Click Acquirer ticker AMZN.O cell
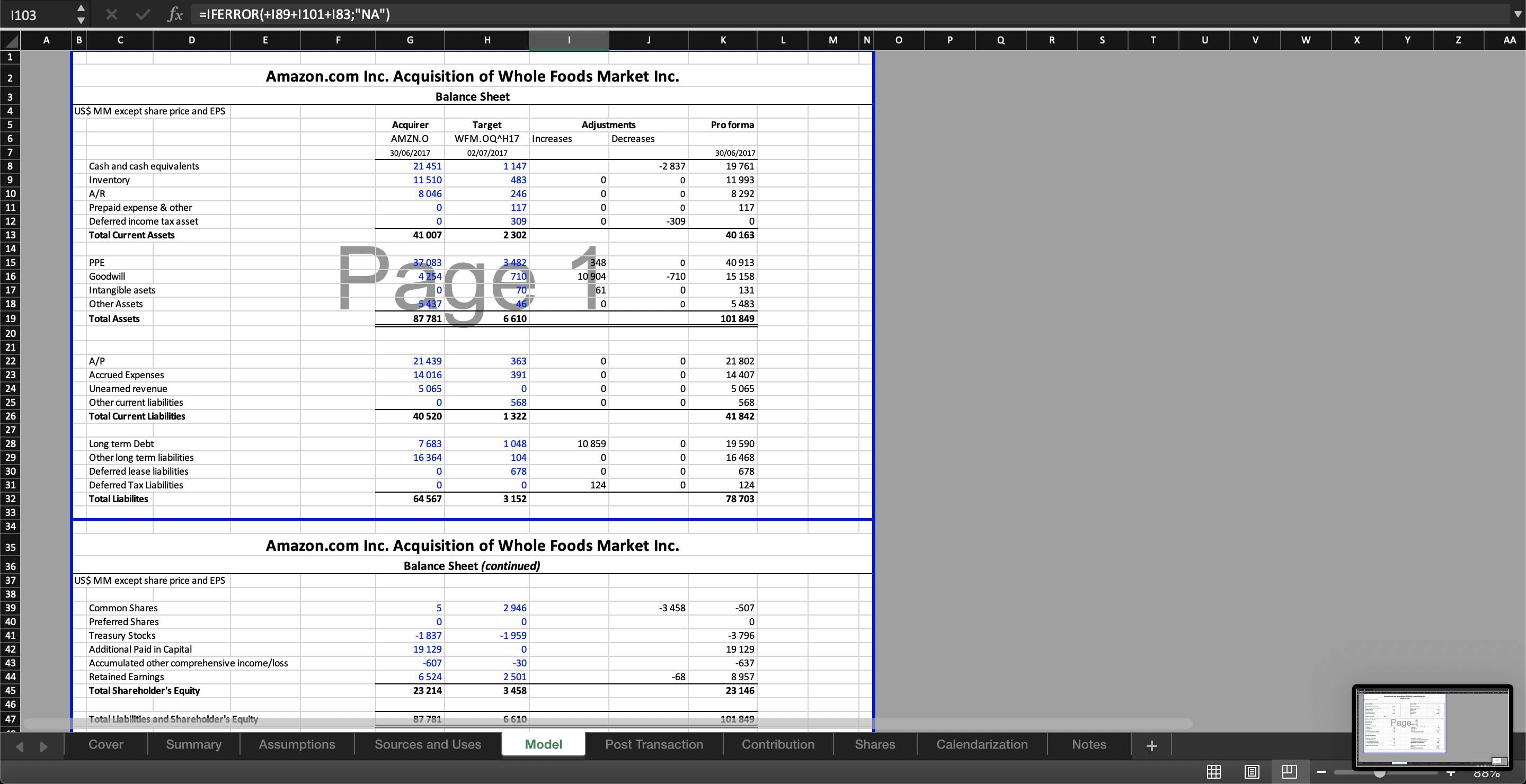 click(410, 139)
